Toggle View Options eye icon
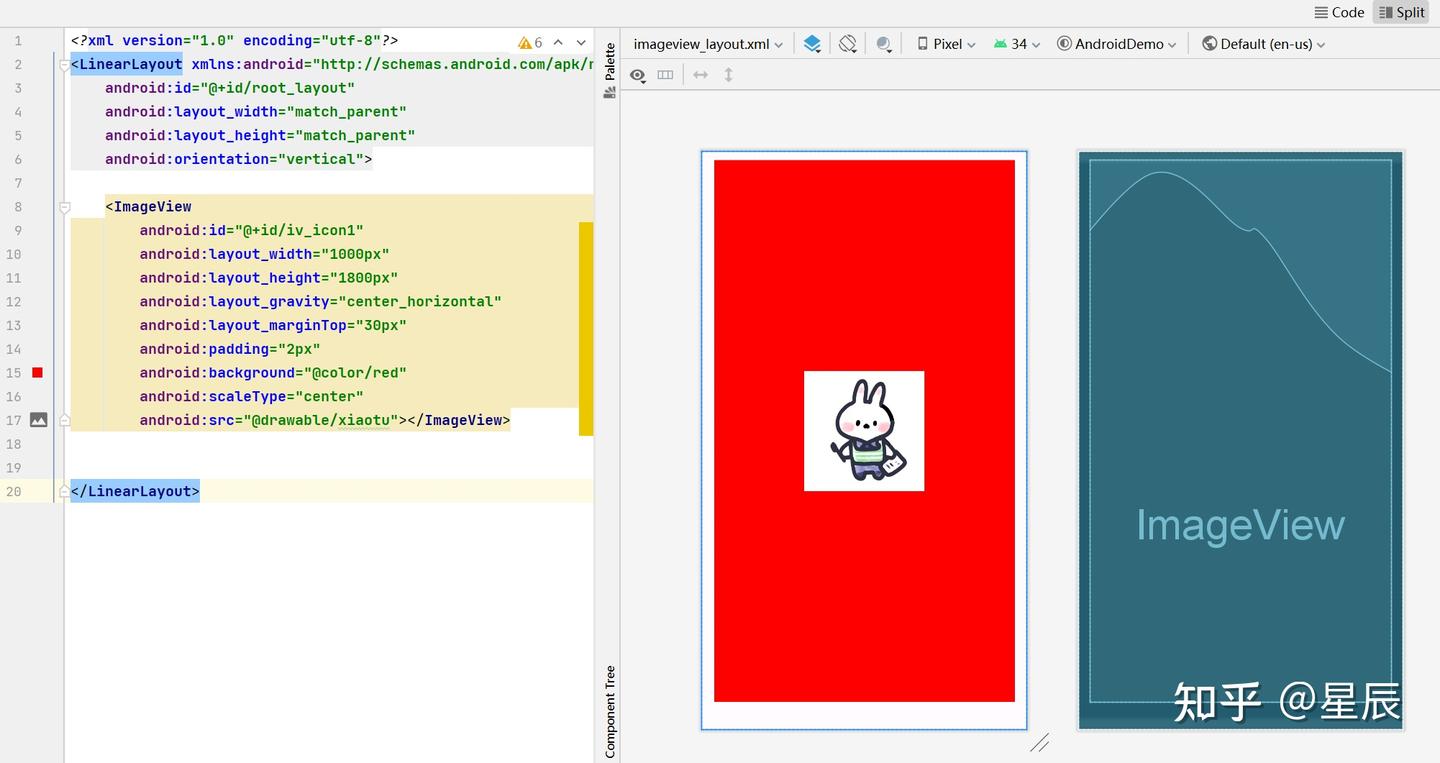 tap(637, 75)
